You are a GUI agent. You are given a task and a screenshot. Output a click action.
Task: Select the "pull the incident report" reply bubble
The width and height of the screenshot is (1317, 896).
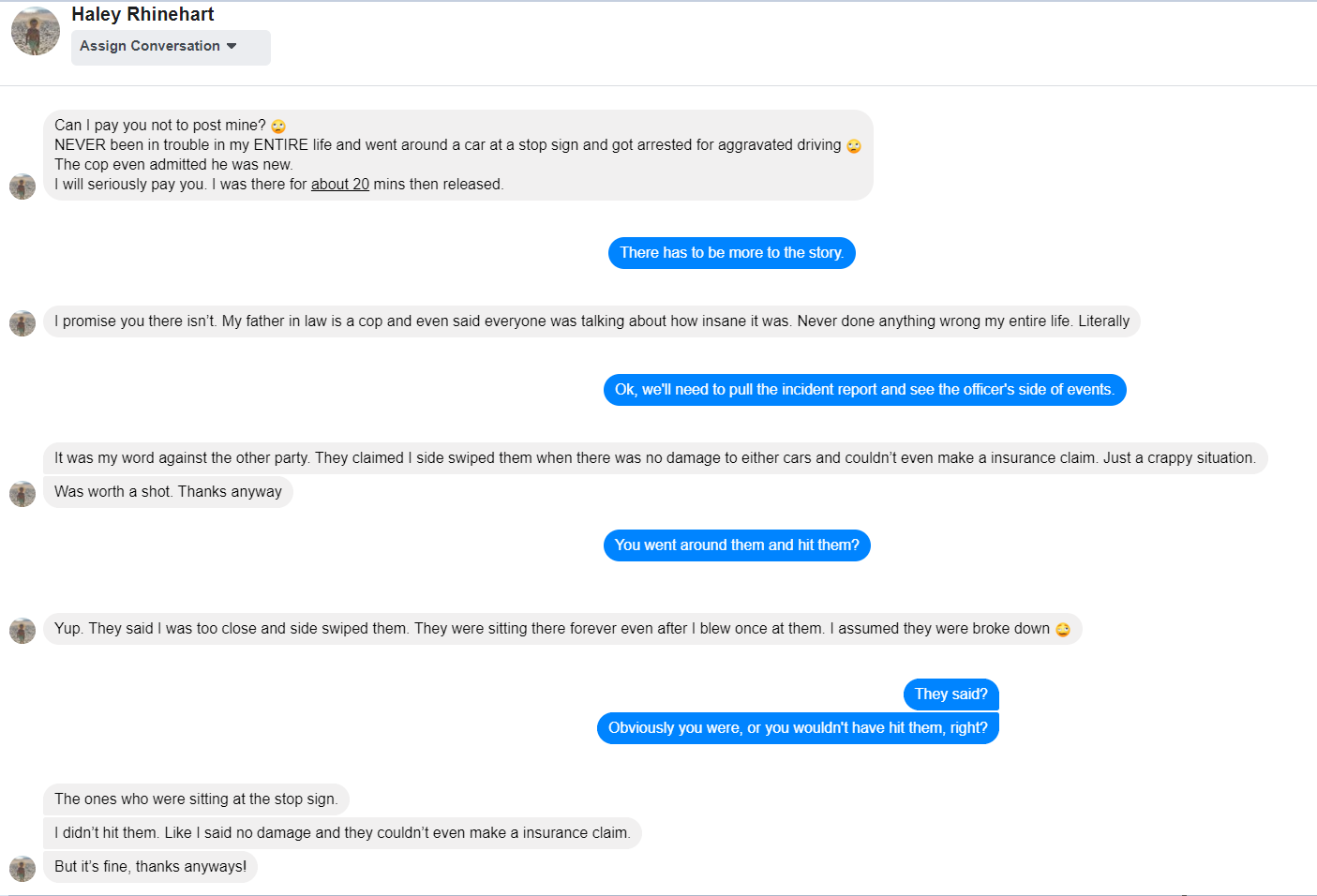864,390
